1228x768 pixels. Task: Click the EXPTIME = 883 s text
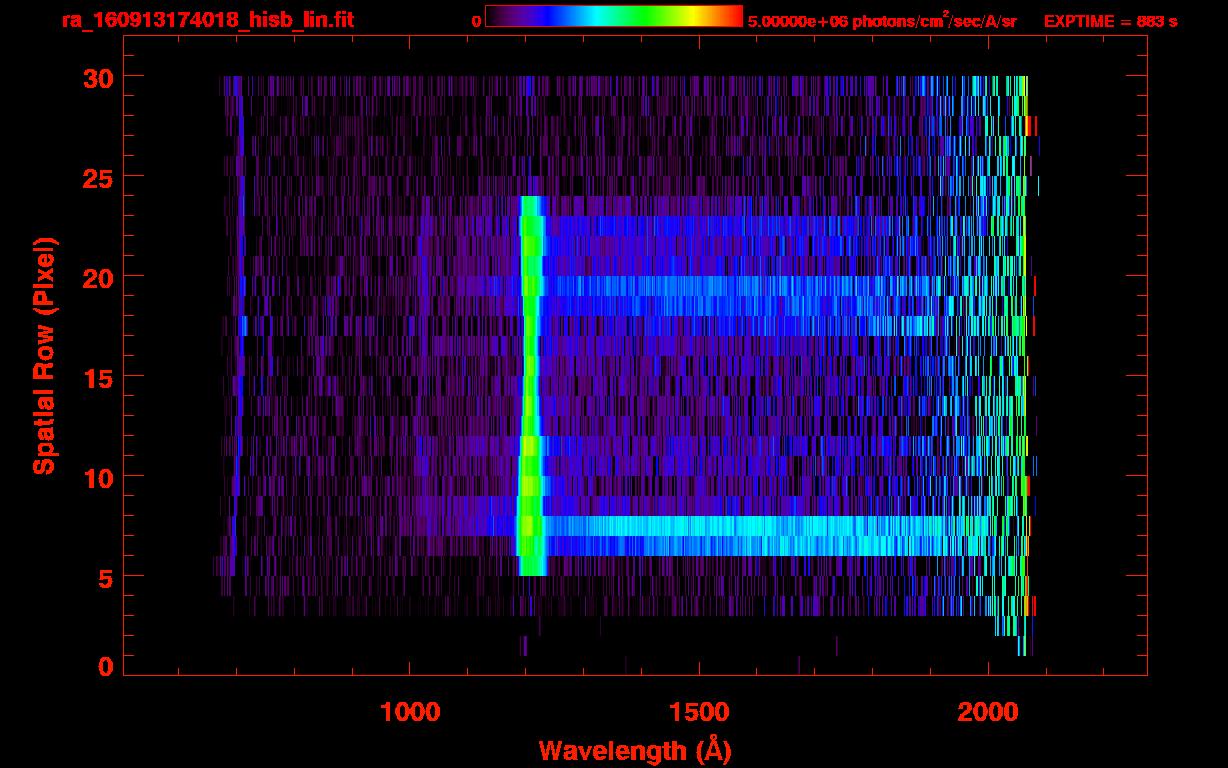pos(1111,21)
